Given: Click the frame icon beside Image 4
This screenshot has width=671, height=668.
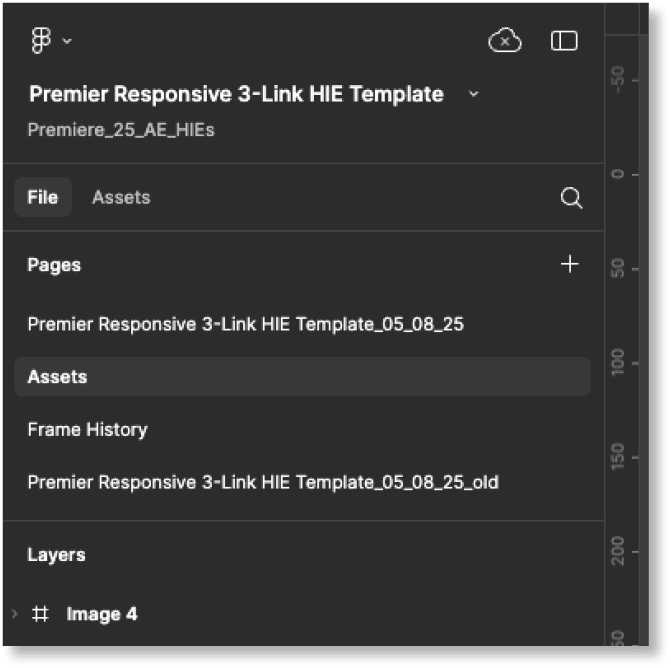Looking at the screenshot, I should 41,614.
